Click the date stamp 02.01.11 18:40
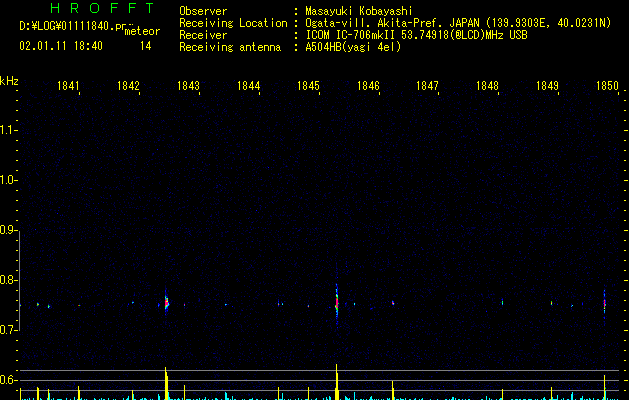Screen dimensions: 629x400 click(61, 46)
